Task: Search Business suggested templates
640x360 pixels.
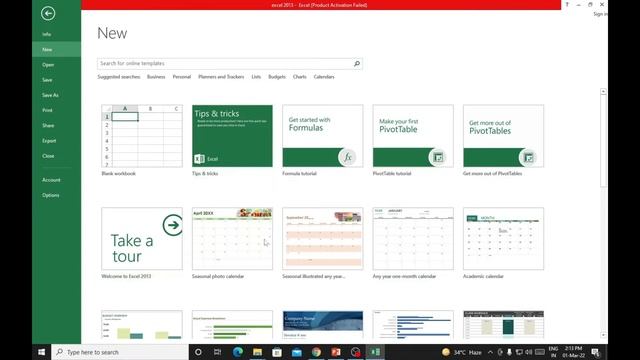Action: click(156, 77)
